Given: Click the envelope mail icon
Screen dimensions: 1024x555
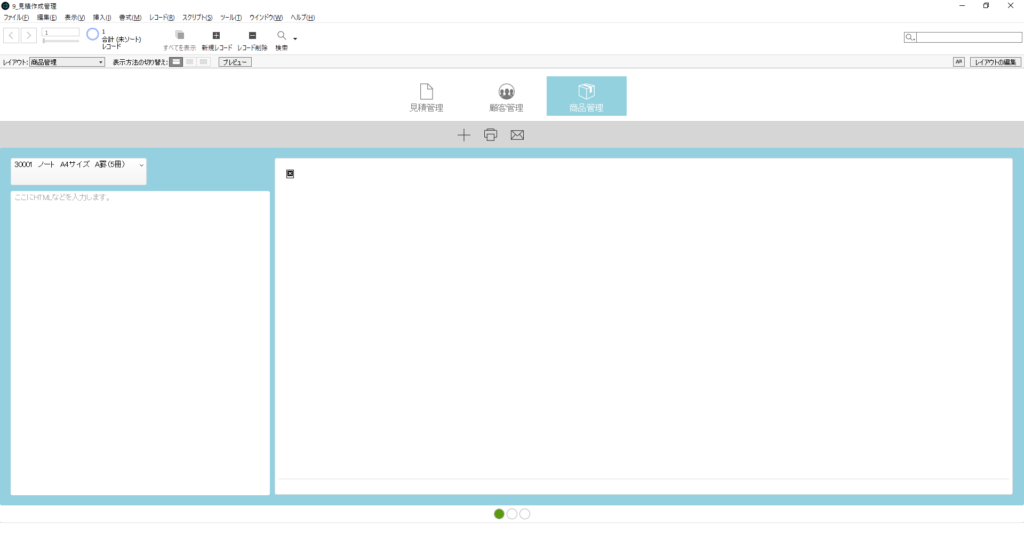Looking at the screenshot, I should coord(517,135).
